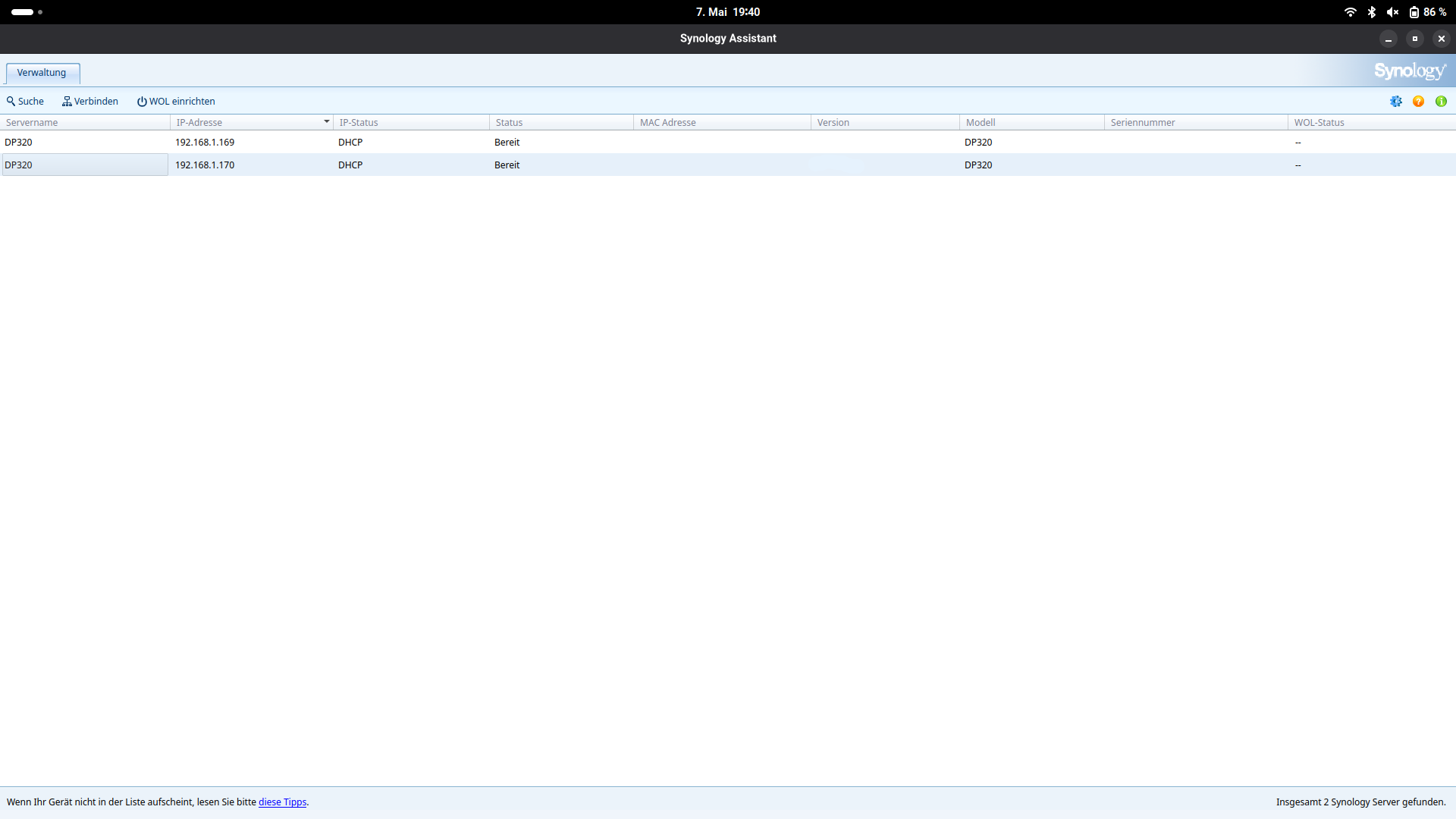Click the Wi-Fi icon in the top bar
The width and height of the screenshot is (1456, 819).
click(x=1350, y=12)
